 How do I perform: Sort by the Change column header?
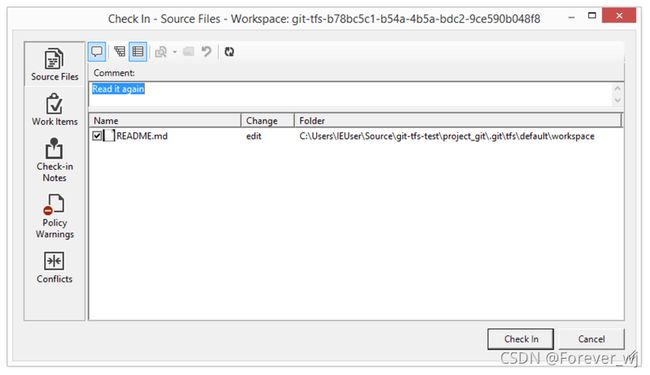[267, 121]
